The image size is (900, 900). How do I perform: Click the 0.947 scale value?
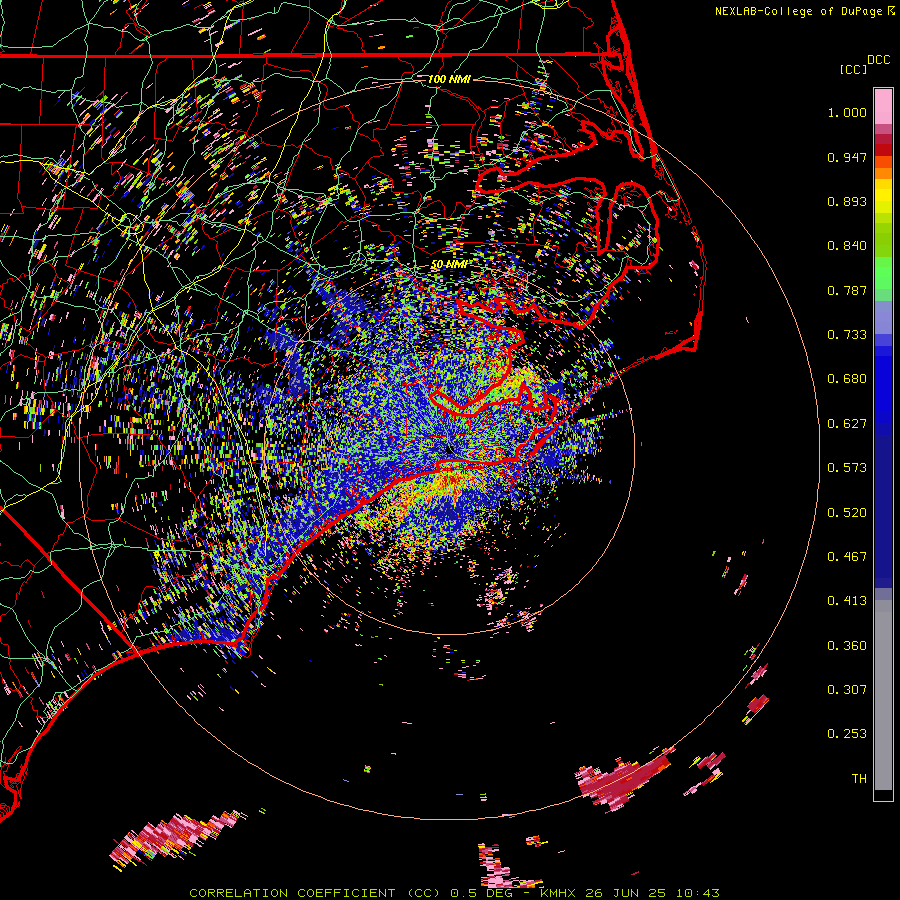(x=847, y=157)
